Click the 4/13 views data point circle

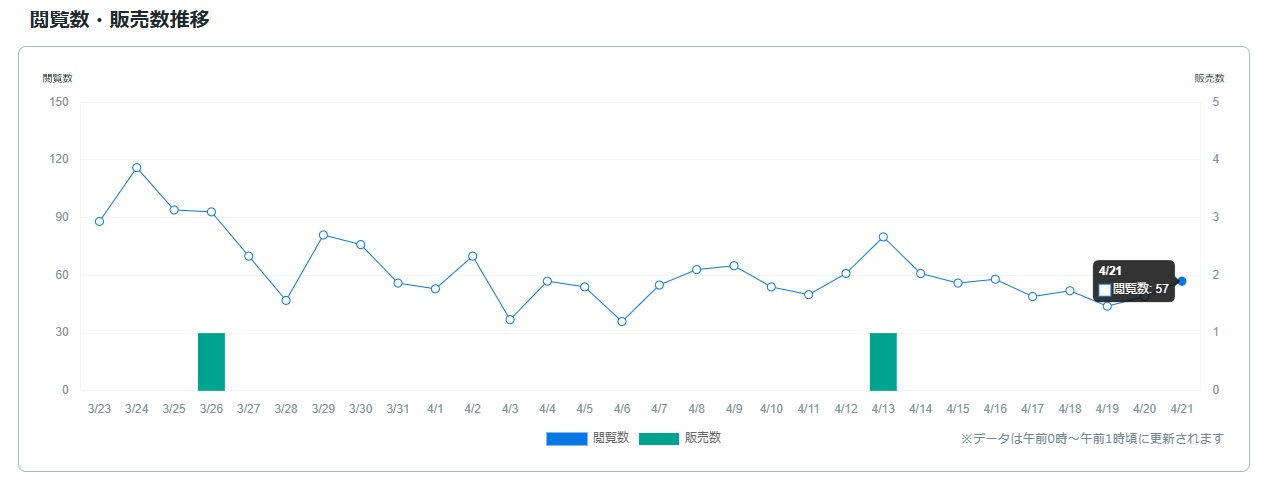(883, 237)
